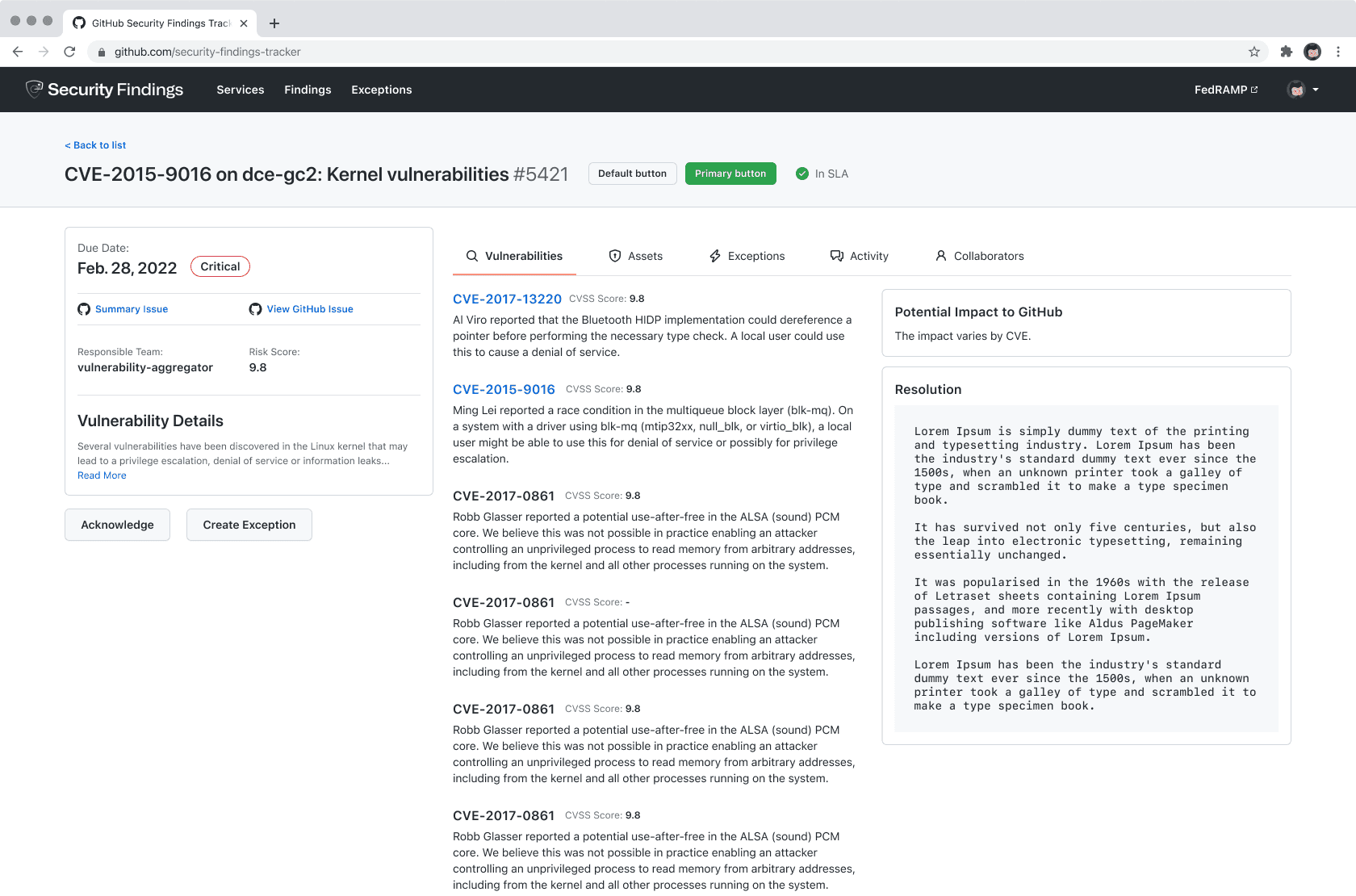This screenshot has width=1356, height=896.
Task: Switch to the Assets tab
Action: (x=636, y=256)
